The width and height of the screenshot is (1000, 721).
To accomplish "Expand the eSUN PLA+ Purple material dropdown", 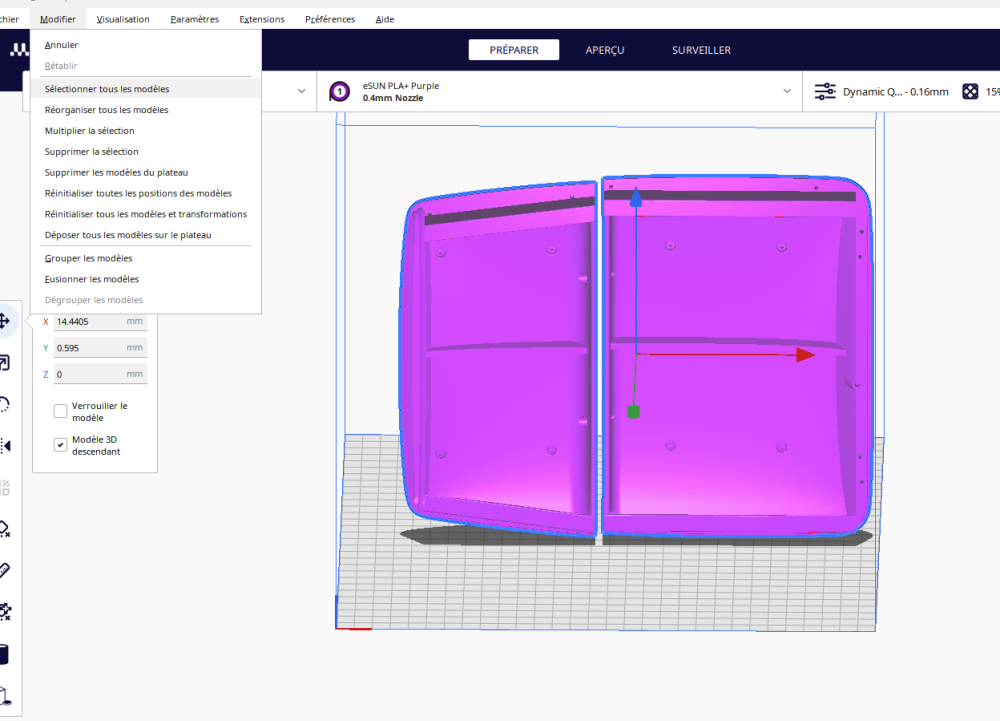I will pos(559,92).
